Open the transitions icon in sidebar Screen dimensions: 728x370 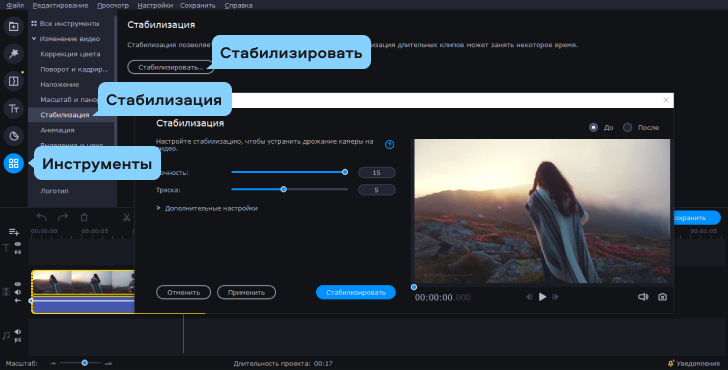click(x=13, y=81)
